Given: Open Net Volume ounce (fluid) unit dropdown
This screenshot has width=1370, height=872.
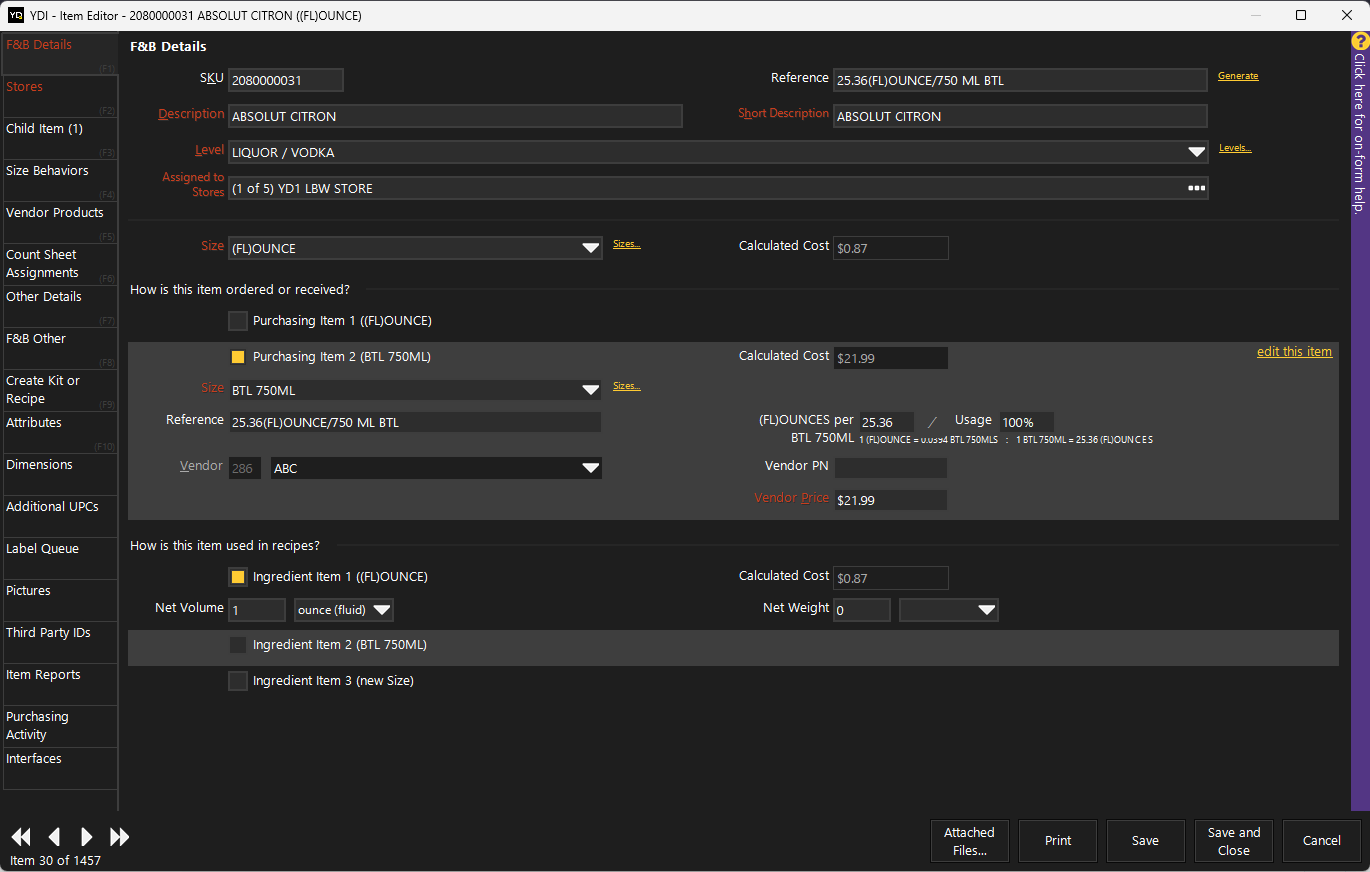Looking at the screenshot, I should (x=382, y=610).
